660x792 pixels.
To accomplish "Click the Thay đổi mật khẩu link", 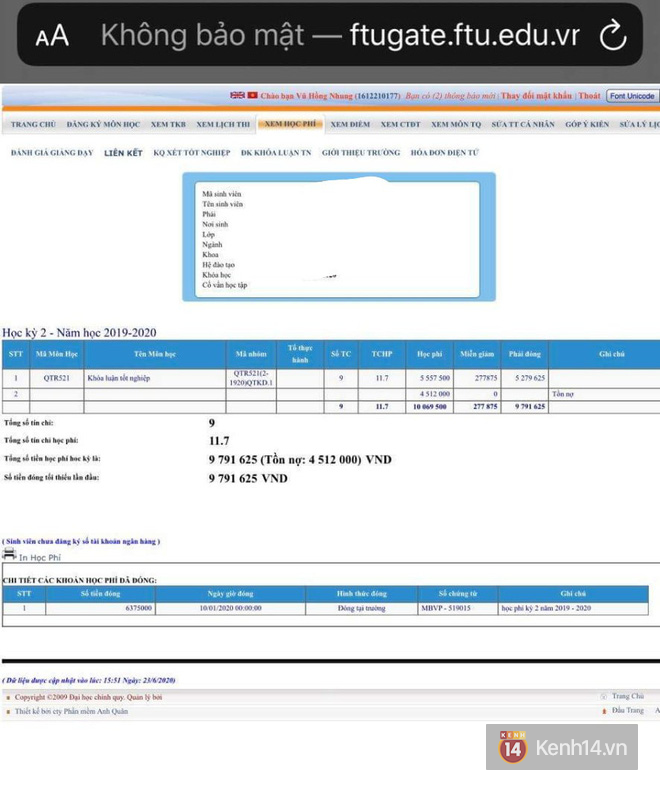I will tap(536, 95).
